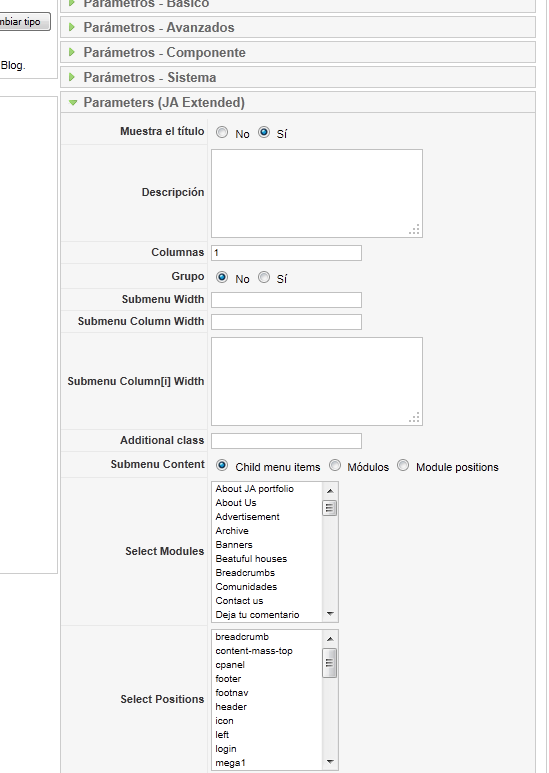This screenshot has height=773, width=549.
Task: Expand the Parámetros - Componente section
Action: tap(298, 52)
